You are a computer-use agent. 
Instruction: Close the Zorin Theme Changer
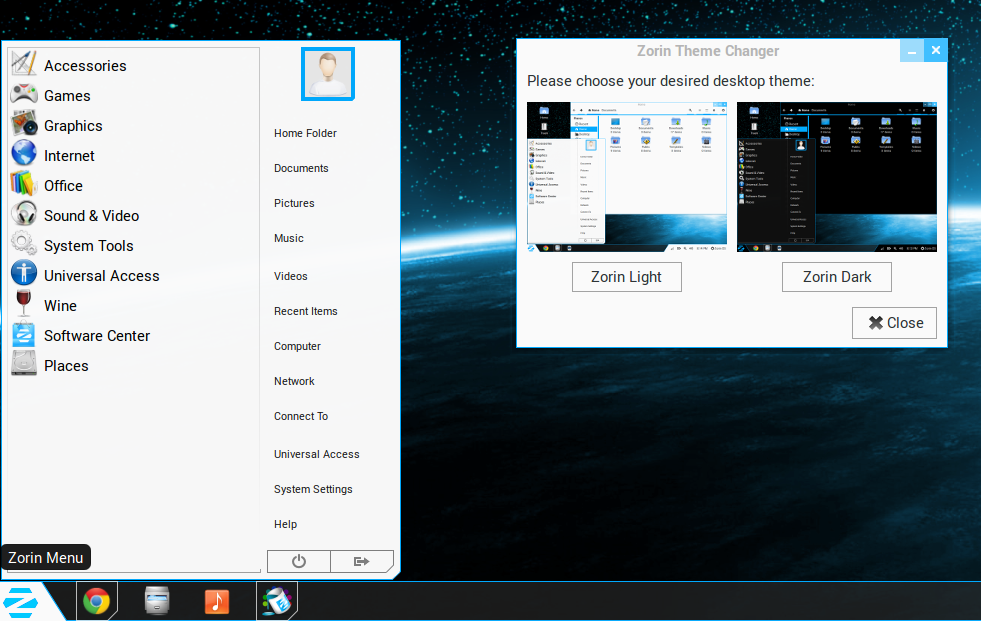894,323
